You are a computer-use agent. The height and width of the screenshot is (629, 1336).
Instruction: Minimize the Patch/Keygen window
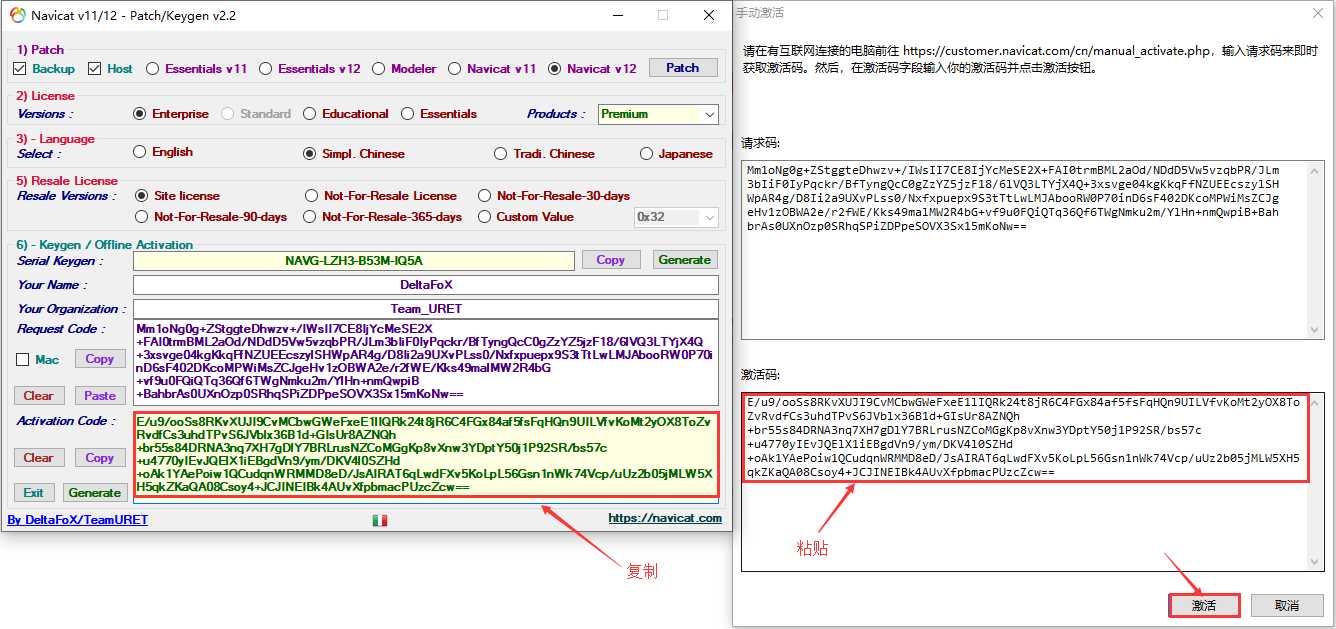pyautogui.click(x=616, y=15)
